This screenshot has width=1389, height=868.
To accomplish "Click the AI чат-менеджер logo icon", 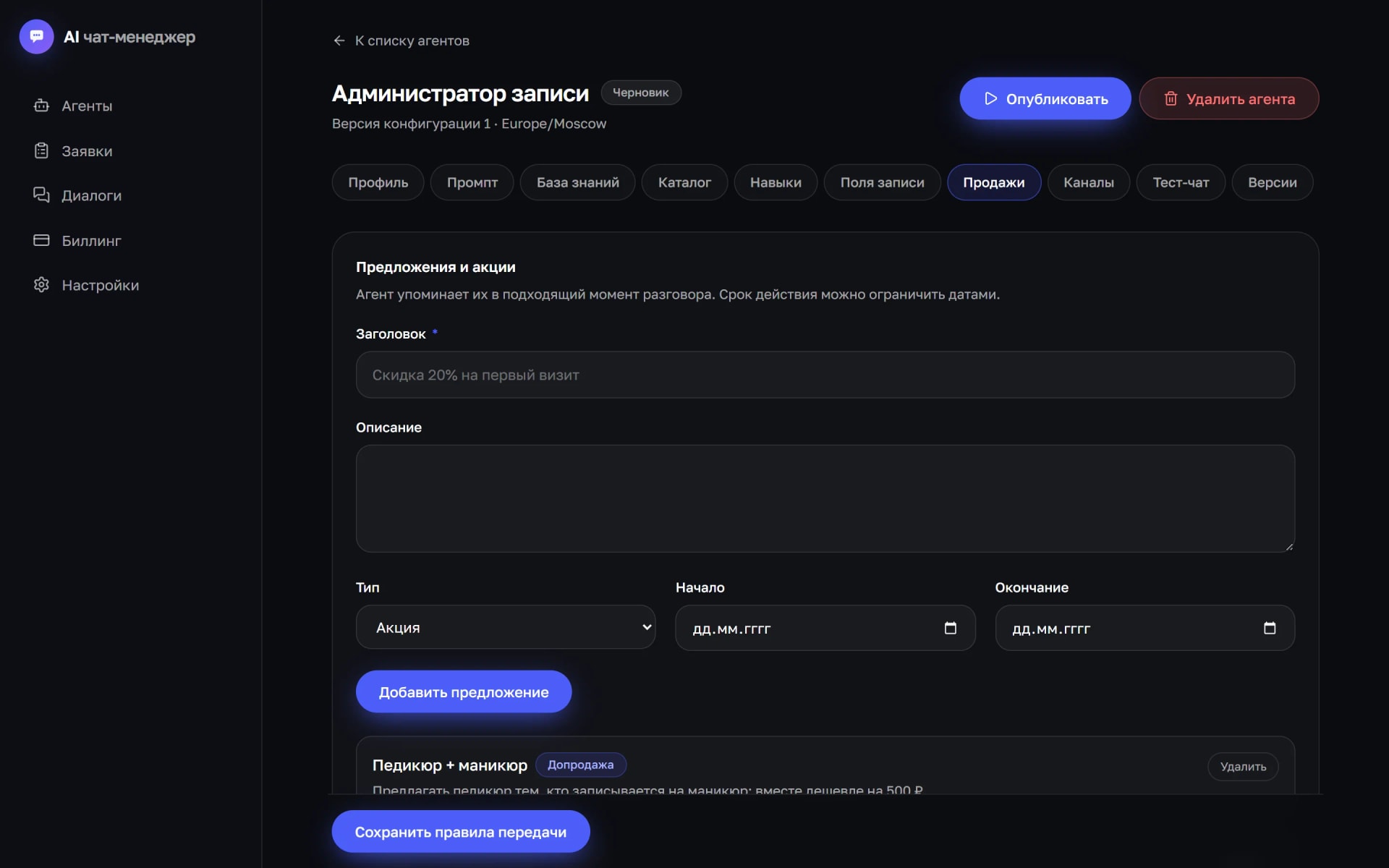I will click(x=36, y=36).
